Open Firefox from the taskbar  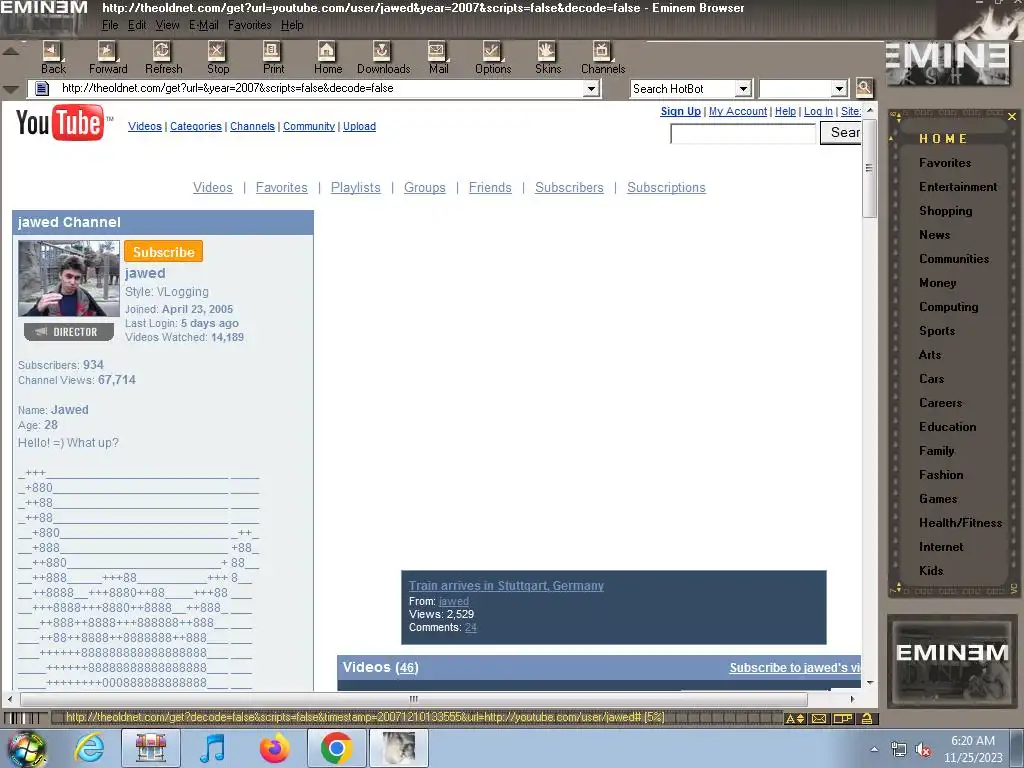coord(274,748)
